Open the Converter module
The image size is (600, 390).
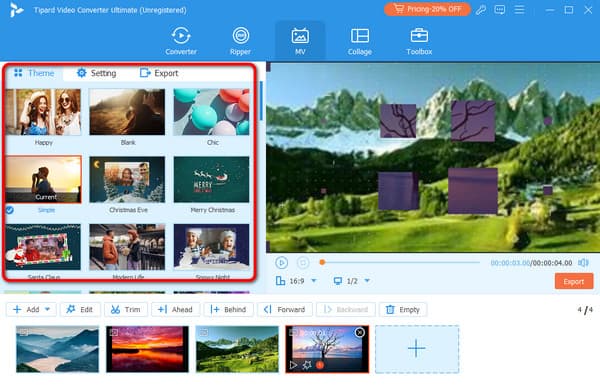tap(181, 41)
